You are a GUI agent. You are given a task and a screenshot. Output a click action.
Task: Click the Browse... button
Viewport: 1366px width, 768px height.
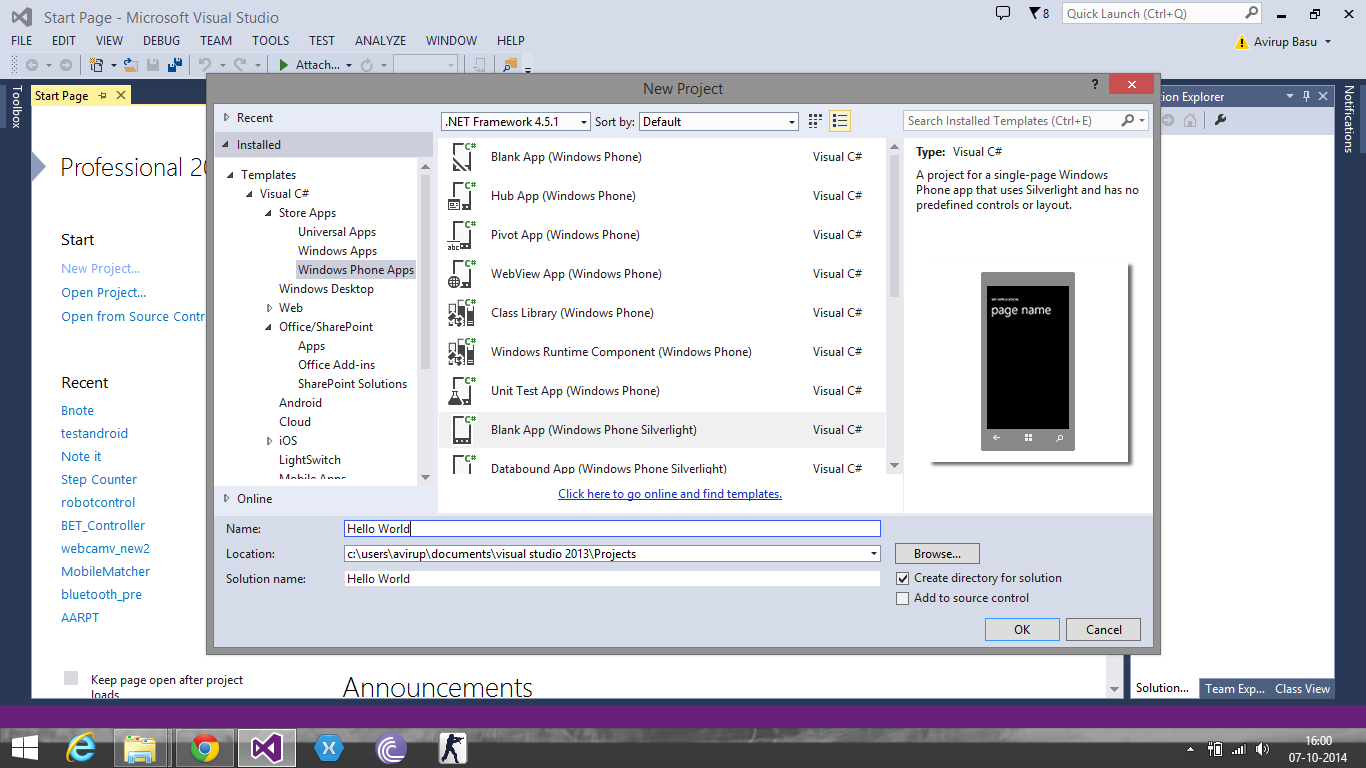click(937, 554)
